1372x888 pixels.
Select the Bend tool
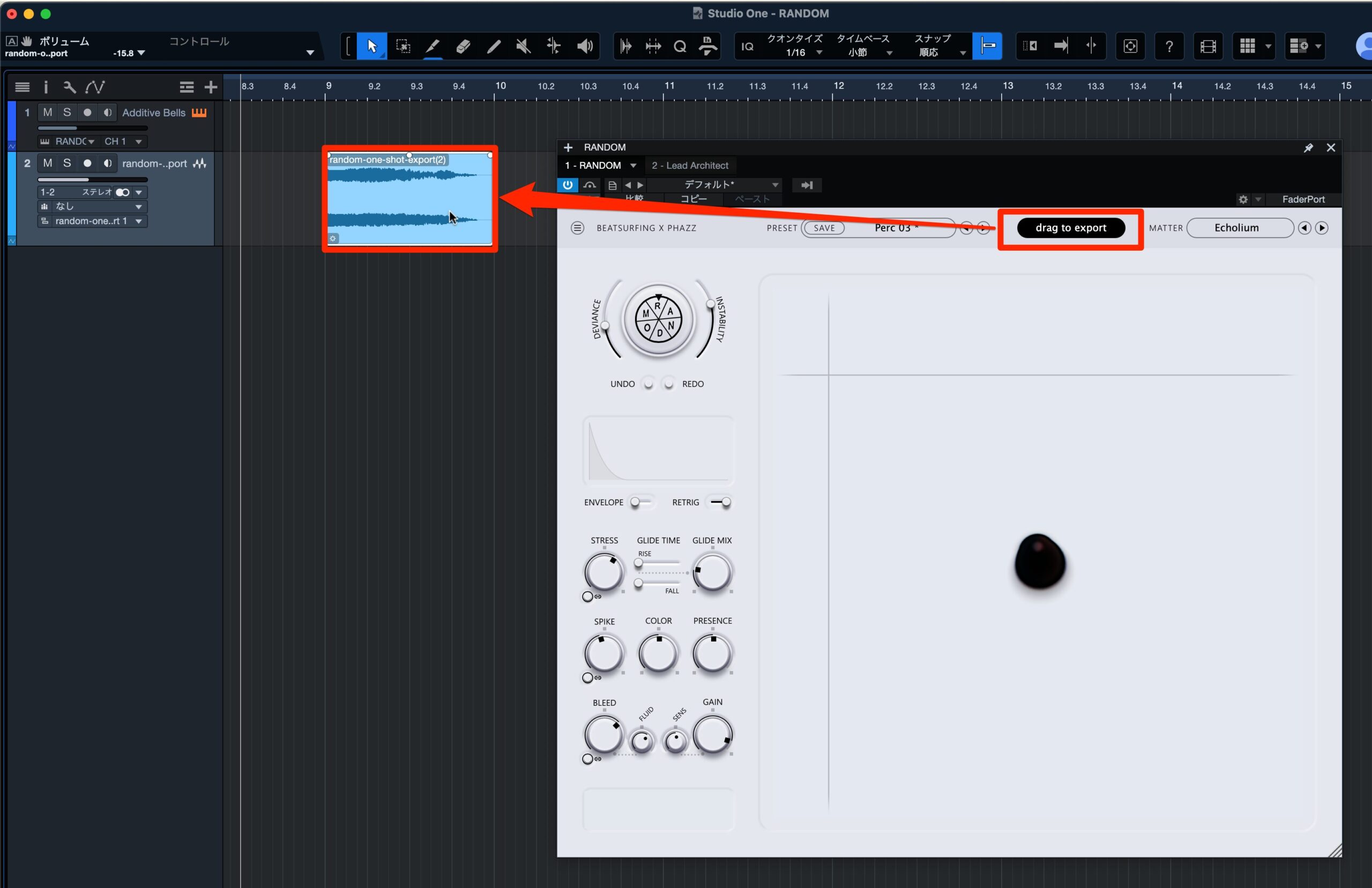pyautogui.click(x=554, y=46)
